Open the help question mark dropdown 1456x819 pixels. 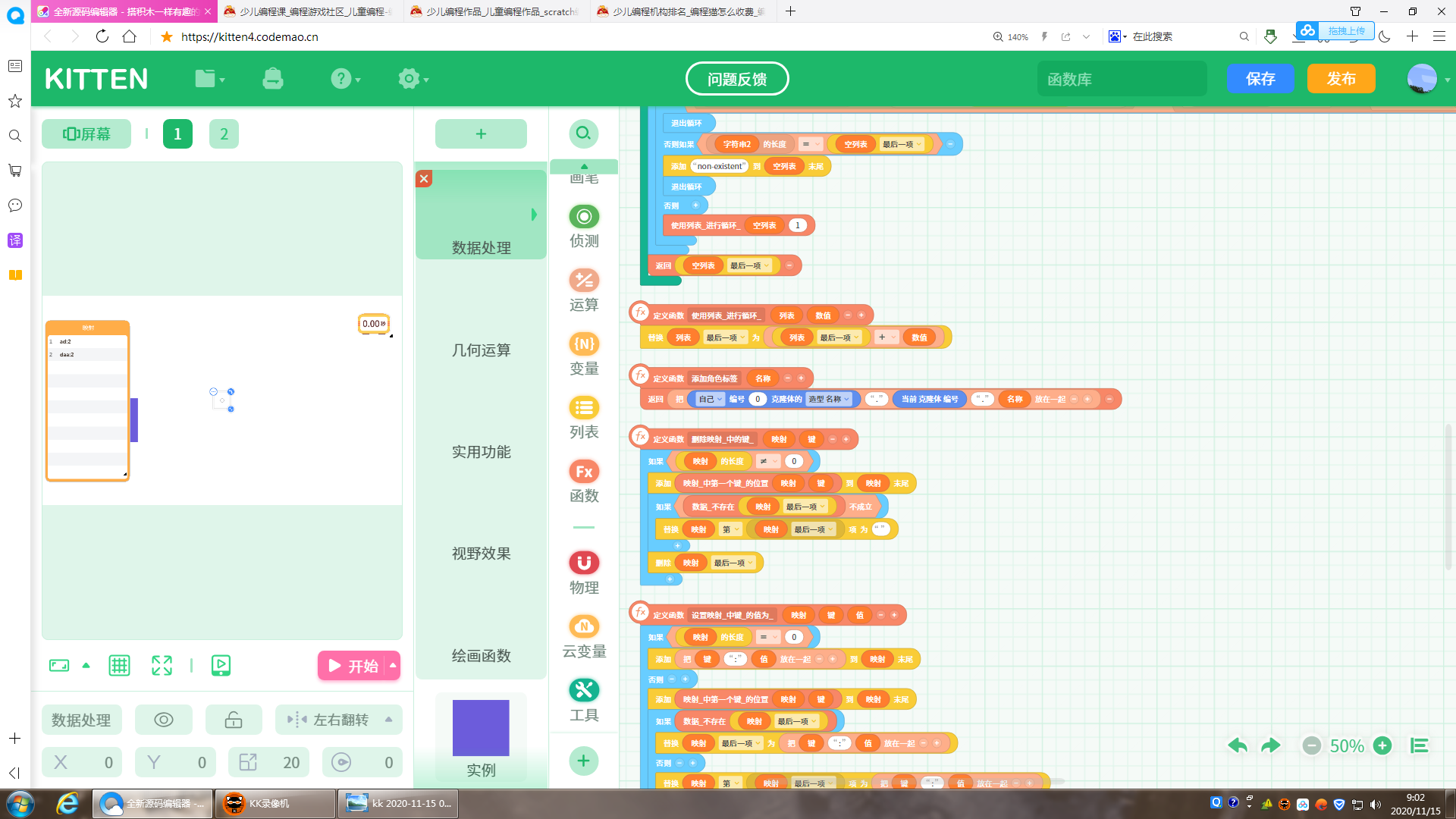click(x=345, y=78)
